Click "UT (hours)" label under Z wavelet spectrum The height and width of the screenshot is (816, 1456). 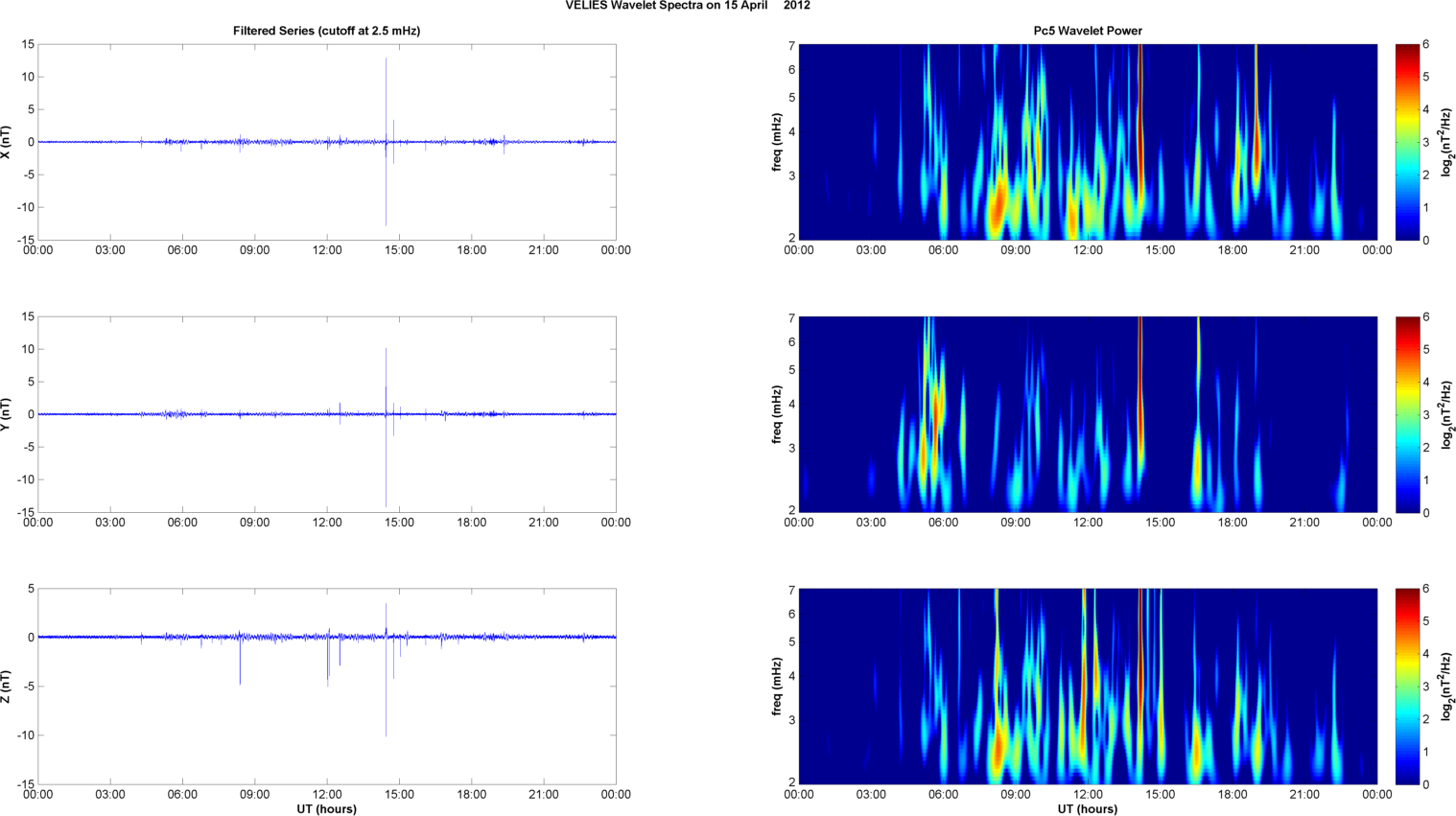[x=1088, y=809]
